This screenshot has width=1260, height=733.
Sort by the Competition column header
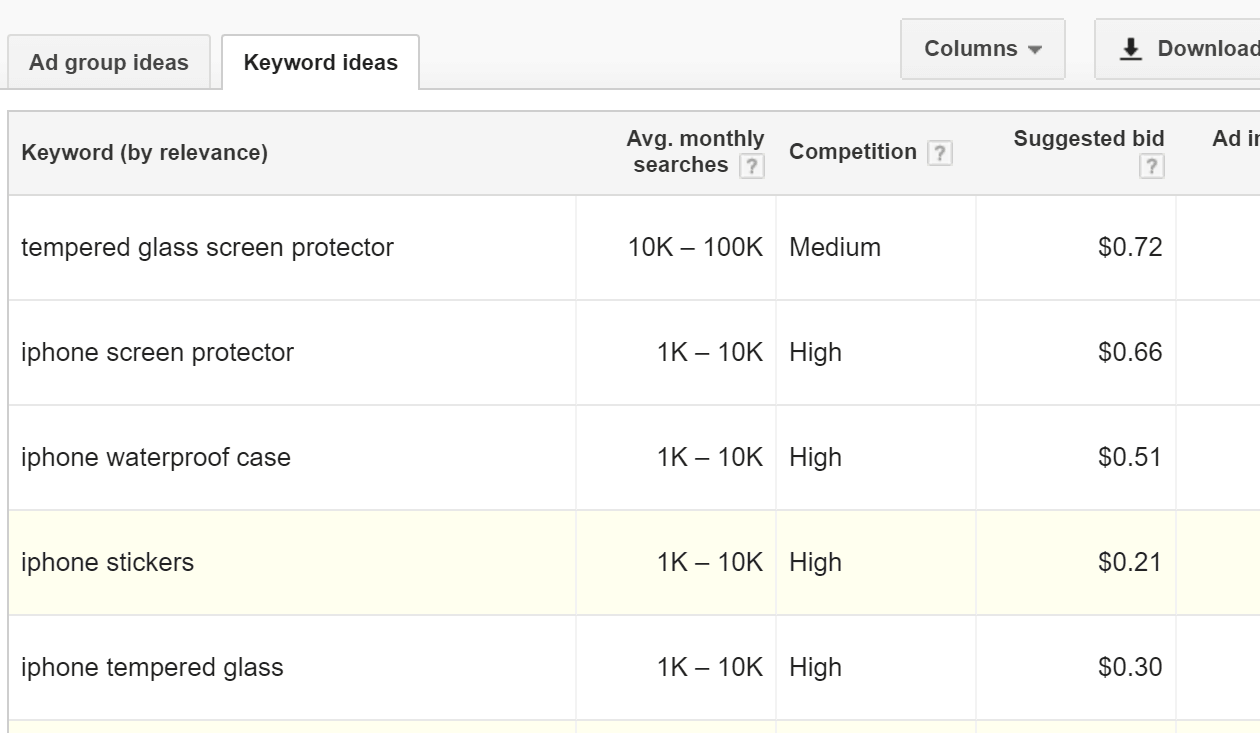853,152
